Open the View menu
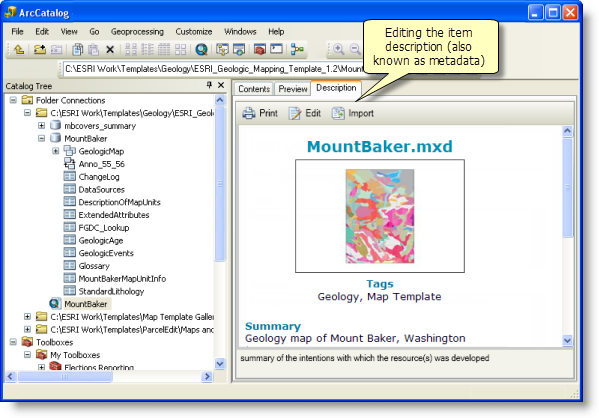 pos(69,32)
